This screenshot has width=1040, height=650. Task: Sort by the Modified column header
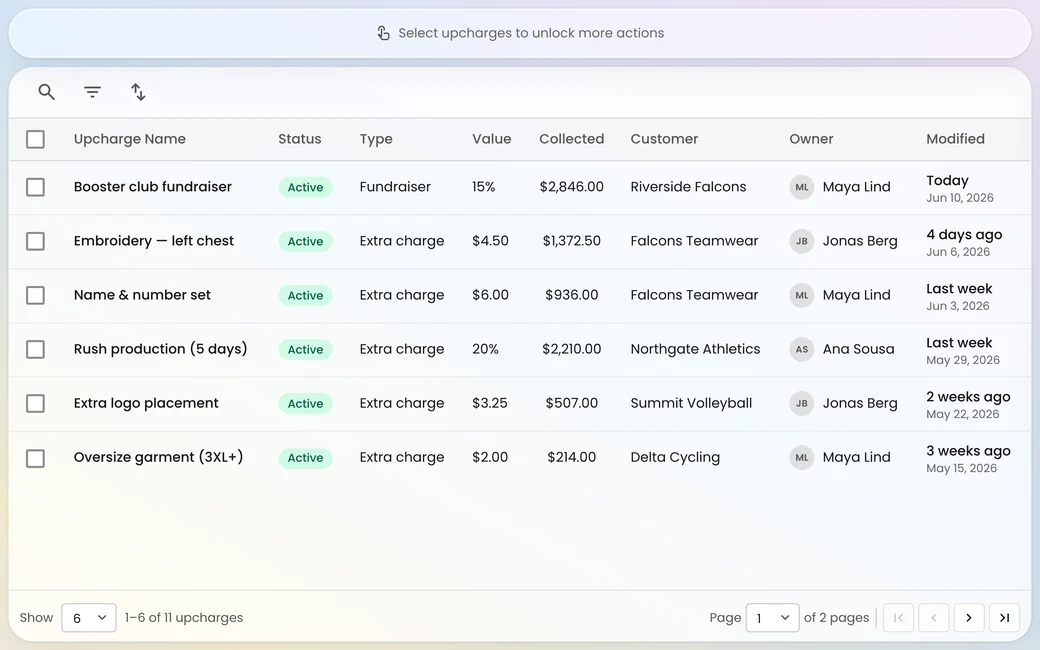point(955,139)
